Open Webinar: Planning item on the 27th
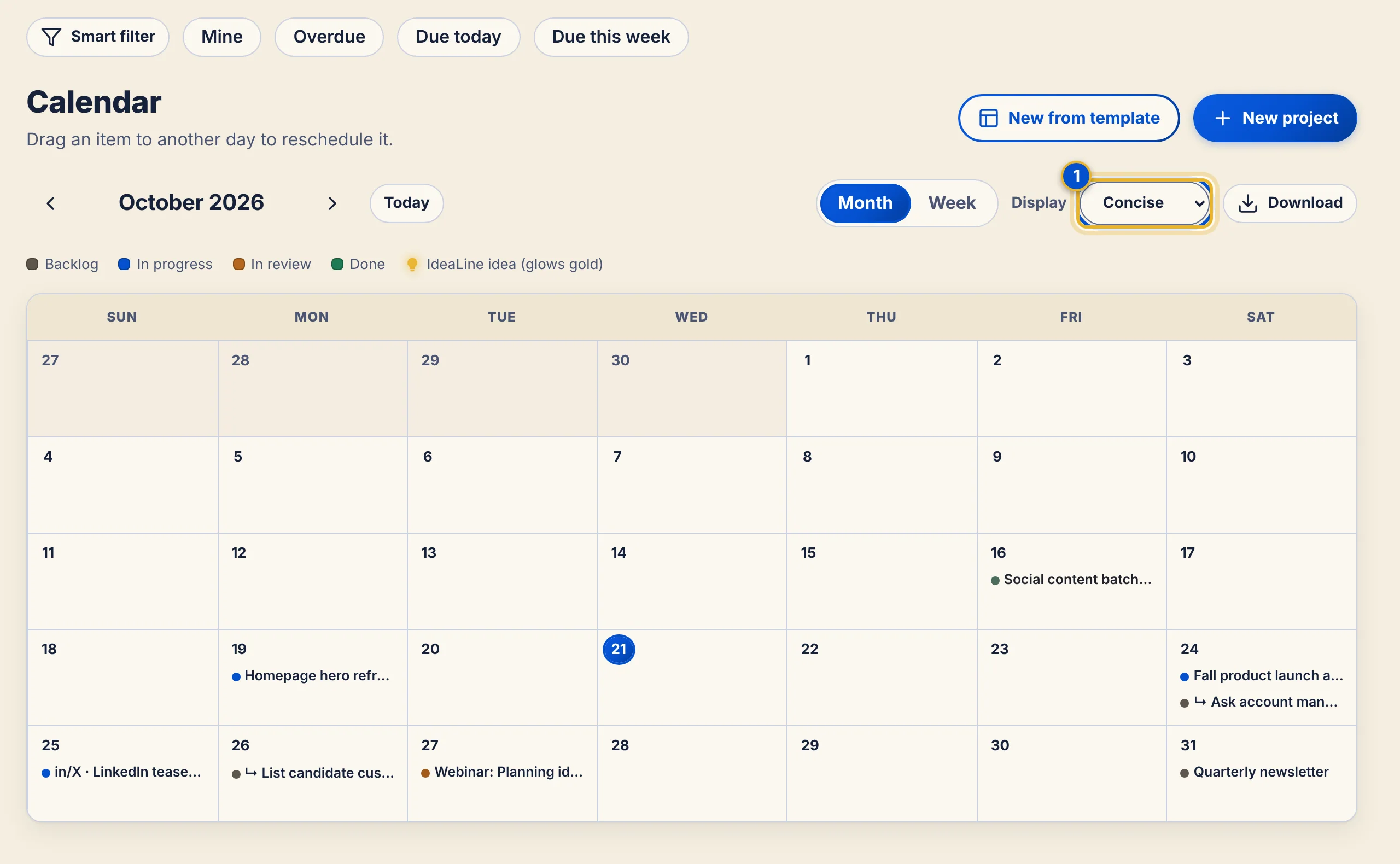The image size is (1400, 864). point(501,772)
